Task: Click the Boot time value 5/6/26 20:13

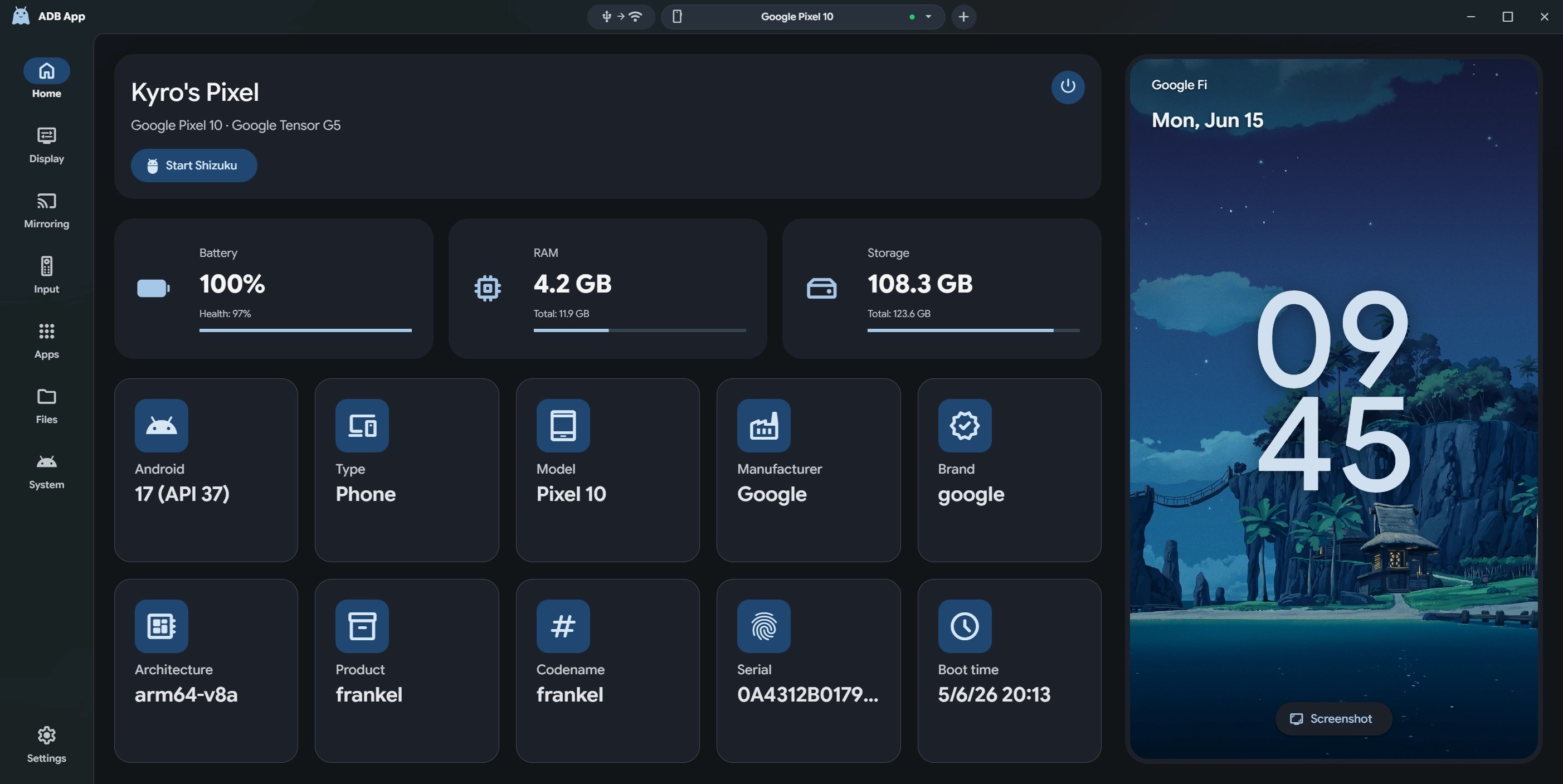Action: [994, 694]
